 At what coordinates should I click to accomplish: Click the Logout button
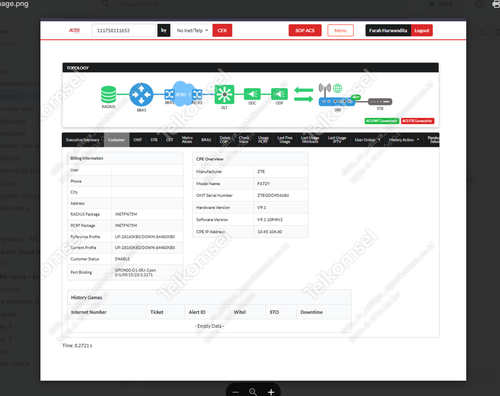point(422,30)
